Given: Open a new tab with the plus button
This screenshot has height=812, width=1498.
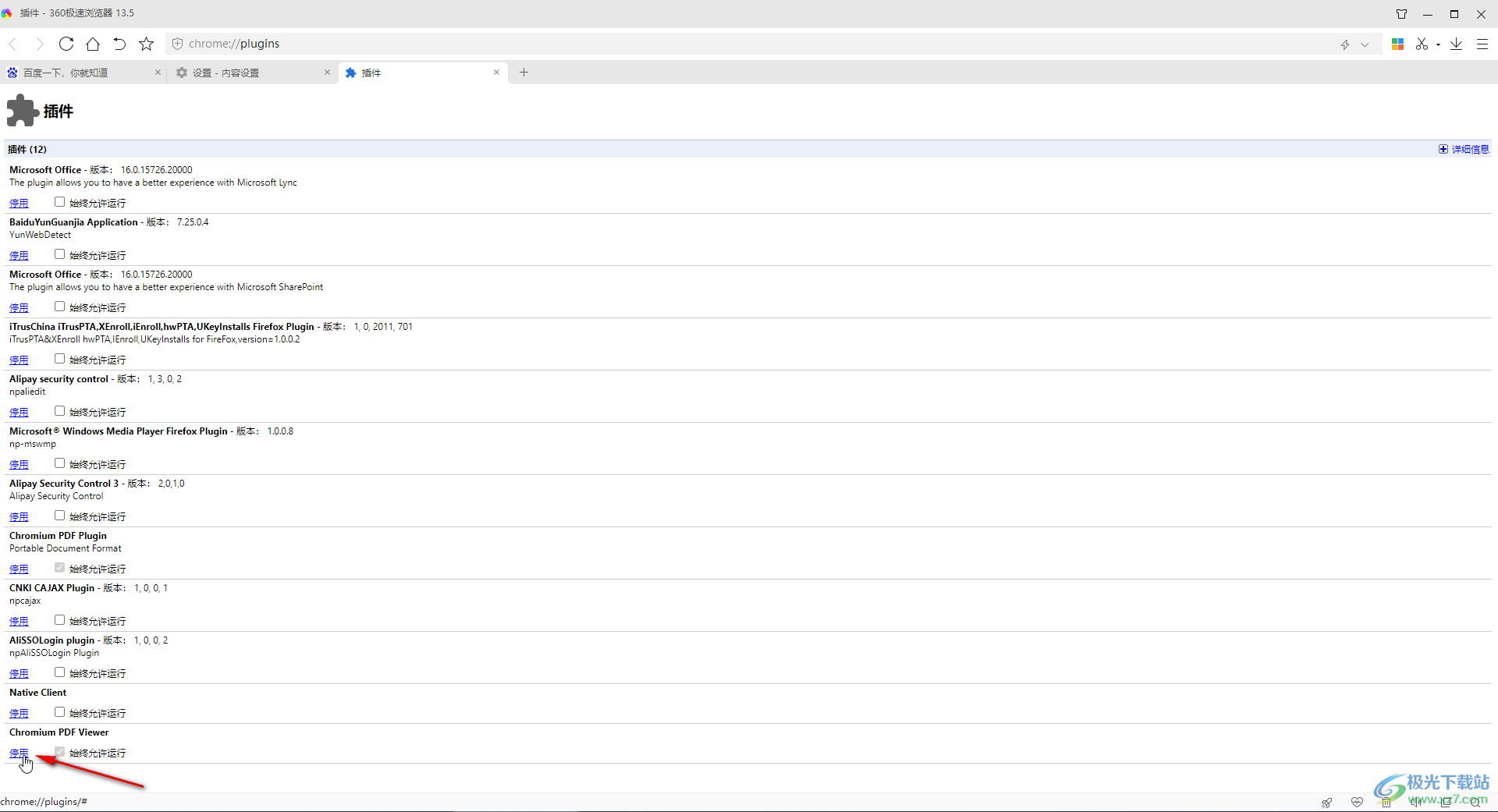Looking at the screenshot, I should [524, 73].
